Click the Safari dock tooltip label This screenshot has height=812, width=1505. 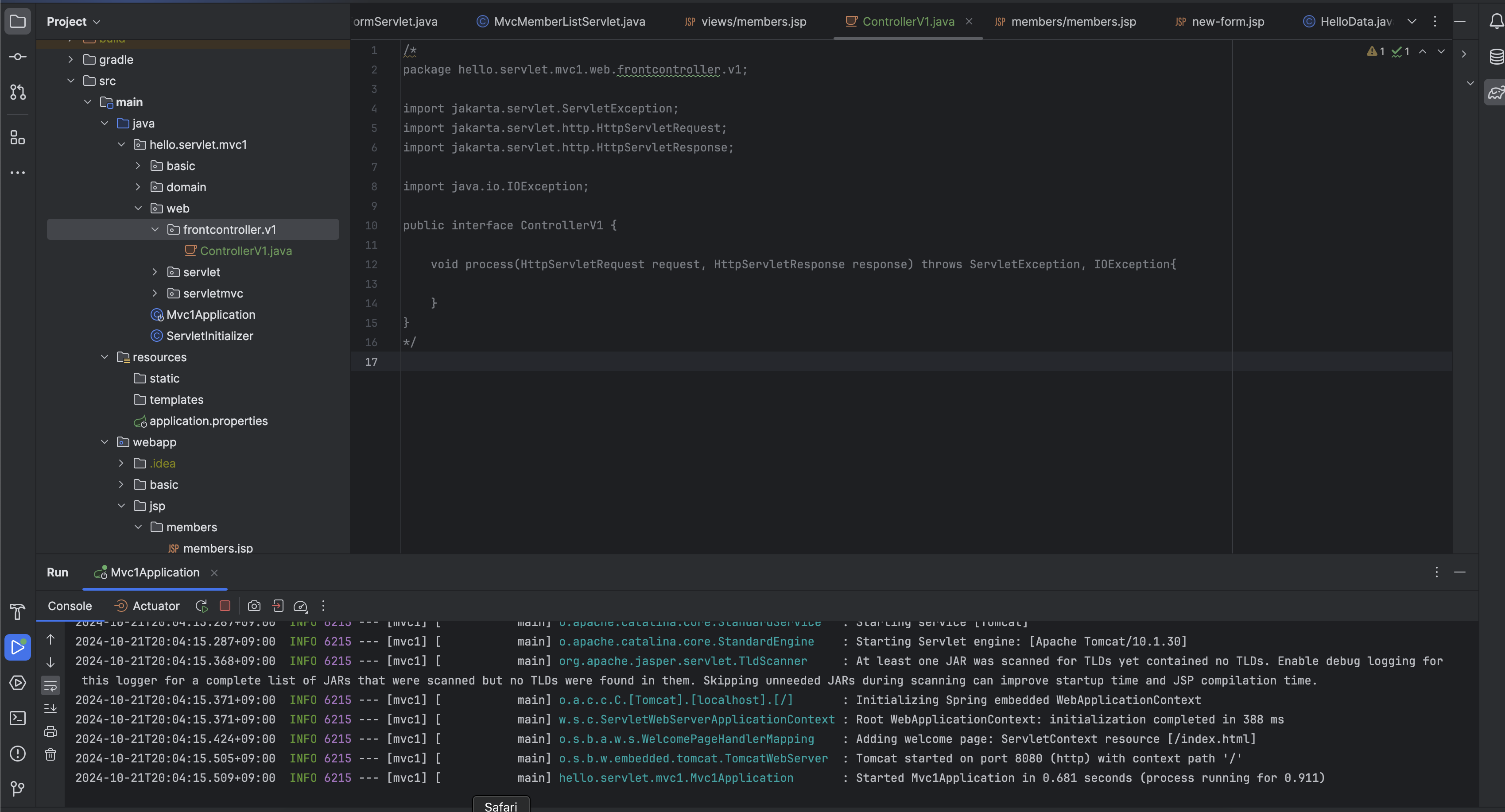pyautogui.click(x=500, y=805)
